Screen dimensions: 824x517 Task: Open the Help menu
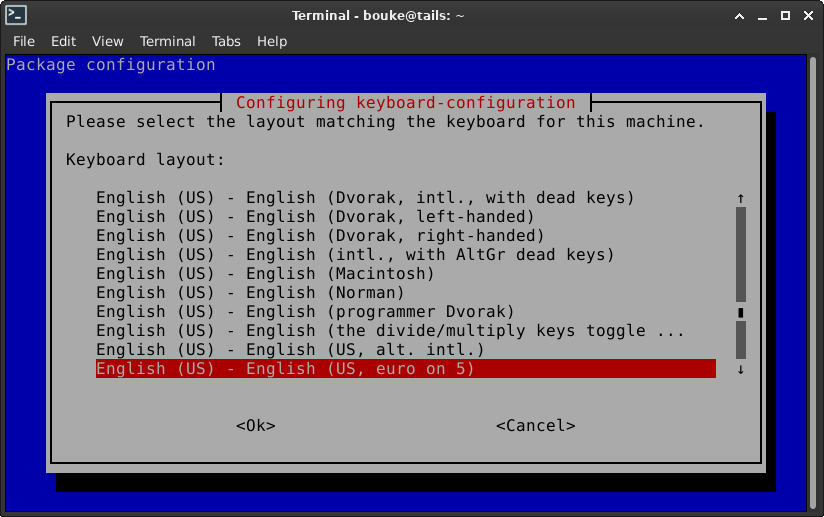coord(272,42)
